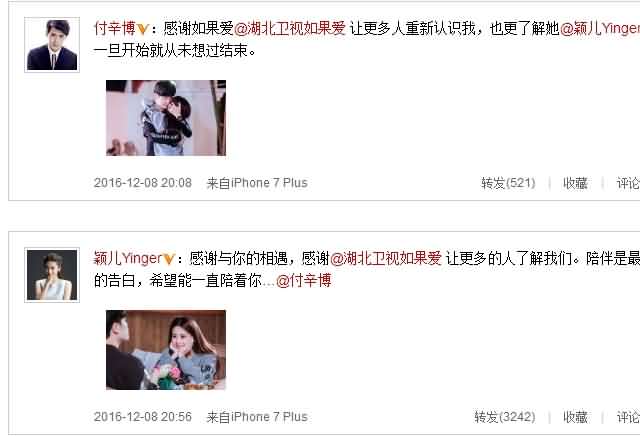Click 转发(521) repost button
The image size is (640, 436).
coord(508,183)
